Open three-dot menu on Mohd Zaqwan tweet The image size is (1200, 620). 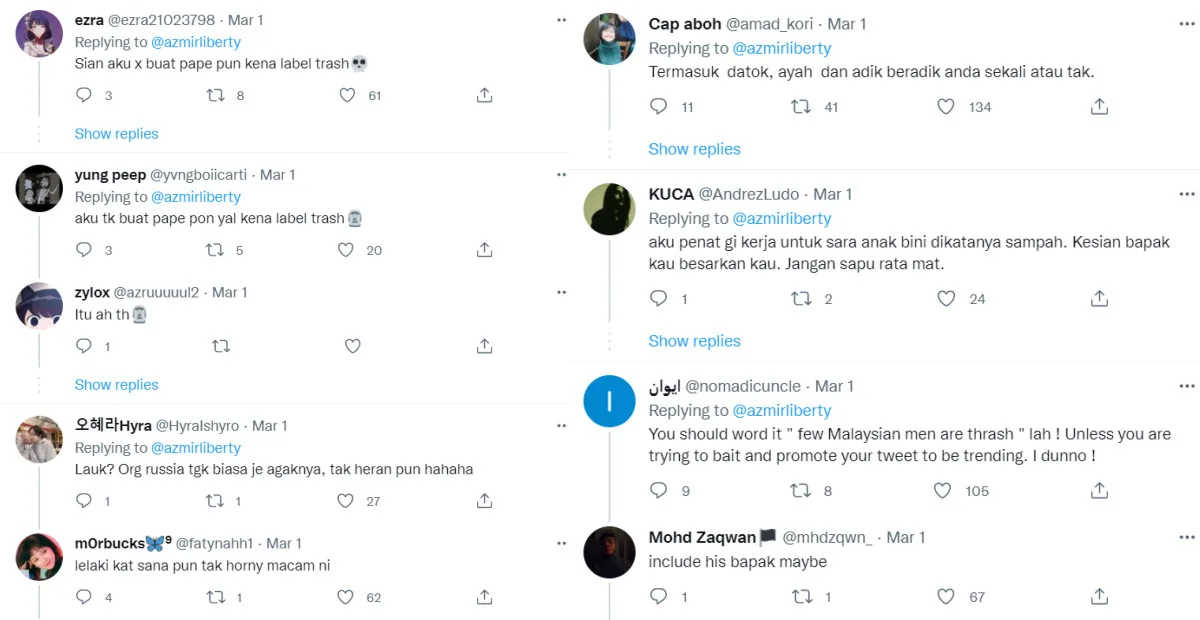1185,537
